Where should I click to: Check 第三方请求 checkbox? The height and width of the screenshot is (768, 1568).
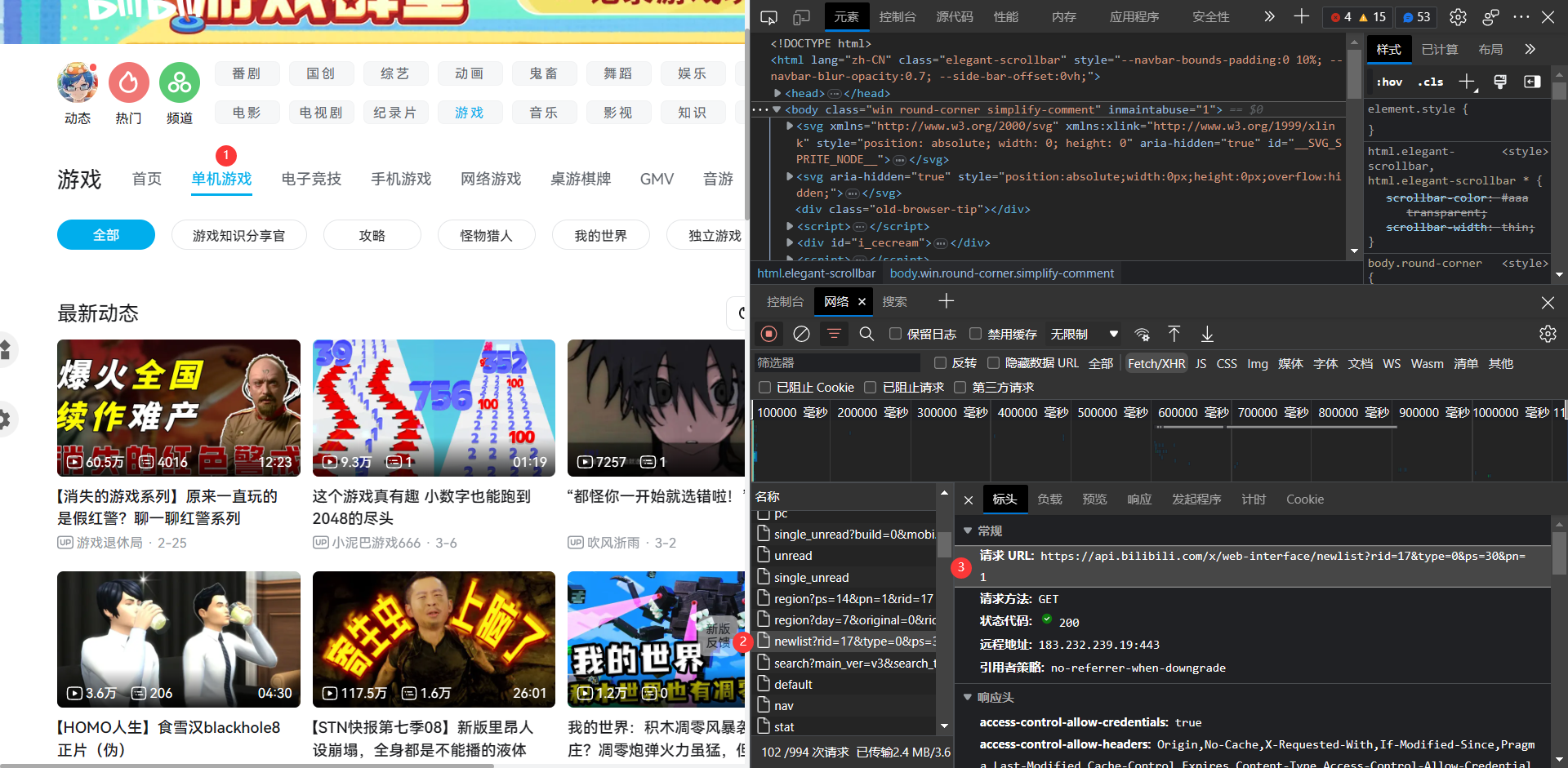960,387
